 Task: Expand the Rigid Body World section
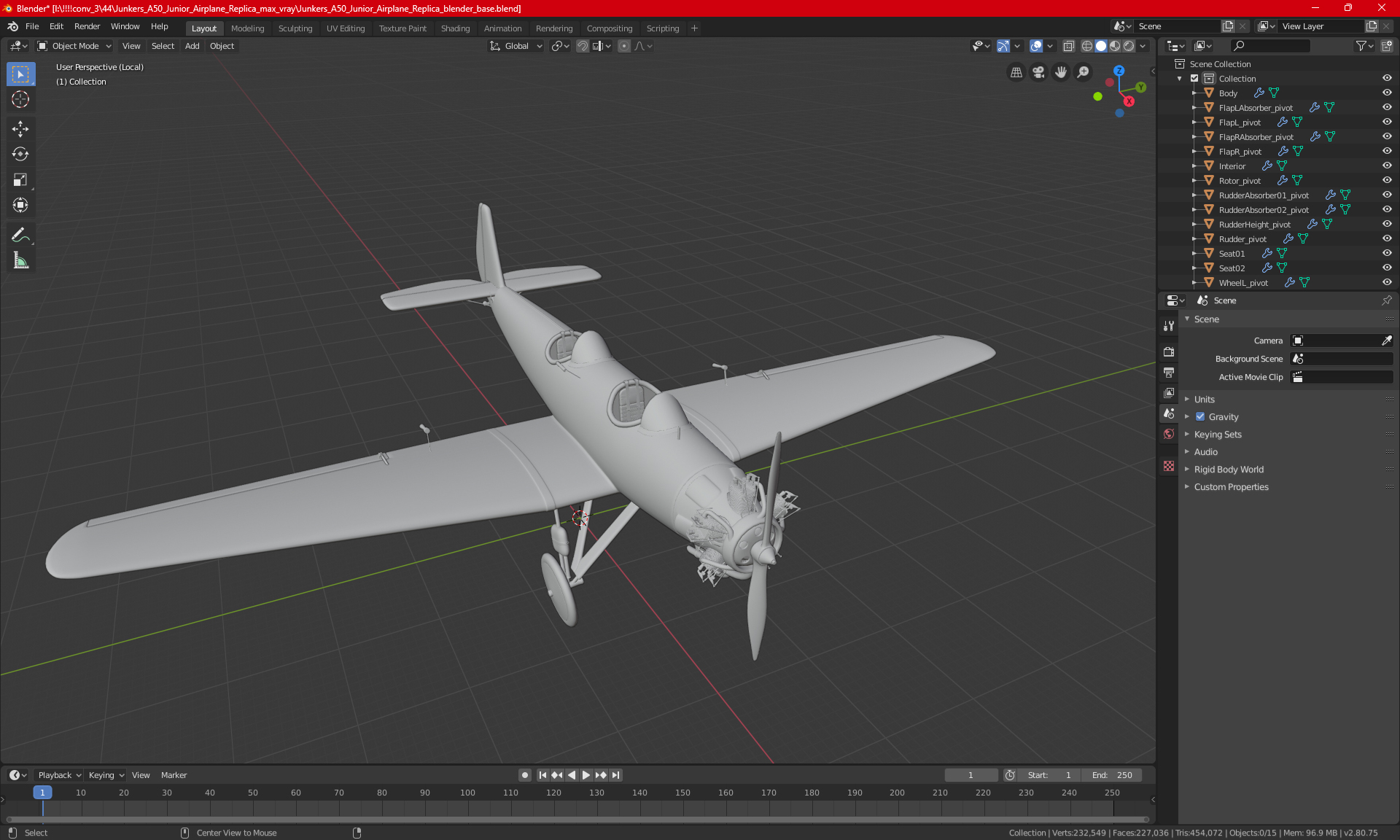(1228, 470)
